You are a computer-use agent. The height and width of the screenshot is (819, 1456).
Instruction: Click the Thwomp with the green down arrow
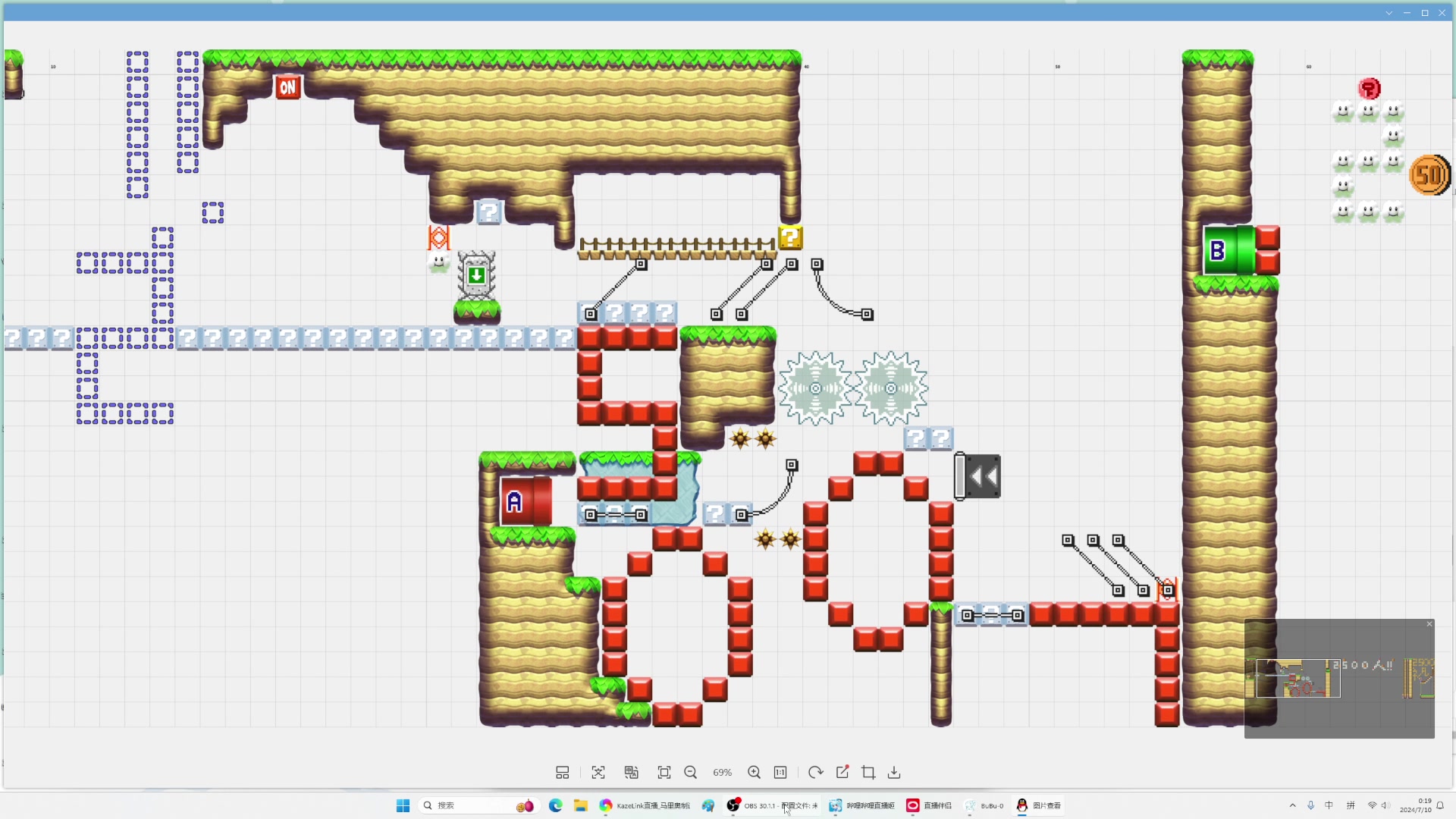(x=476, y=275)
